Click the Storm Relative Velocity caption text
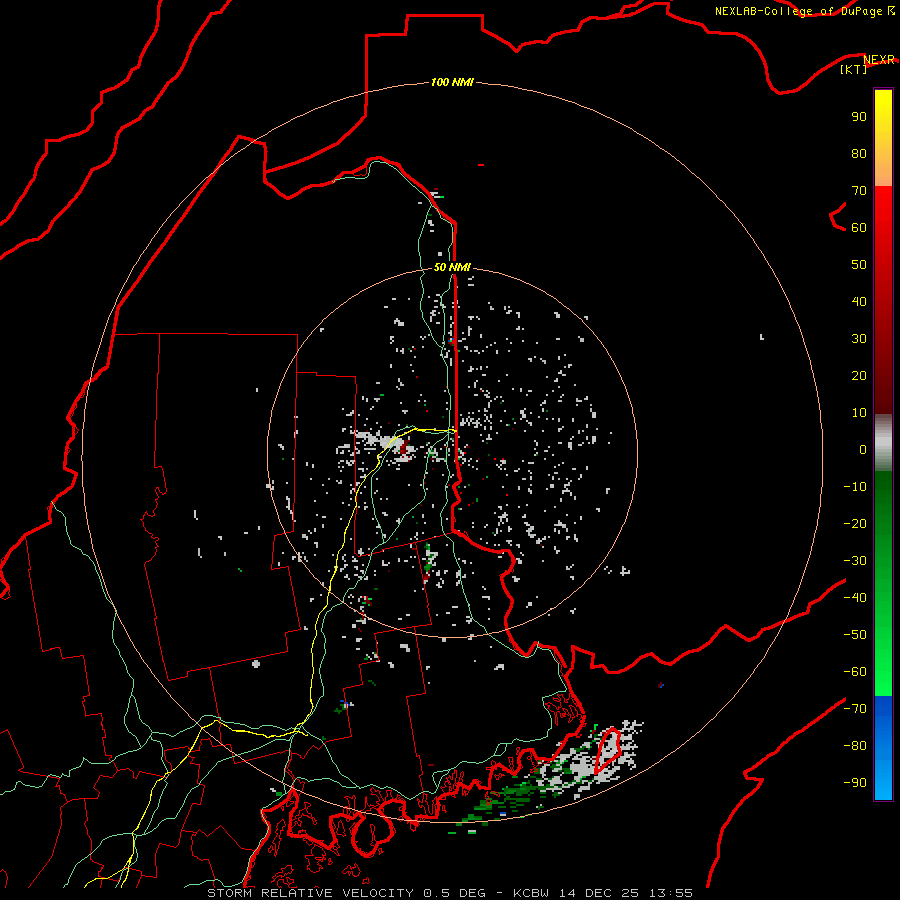Viewport: 900px width, 900px height. click(450, 893)
